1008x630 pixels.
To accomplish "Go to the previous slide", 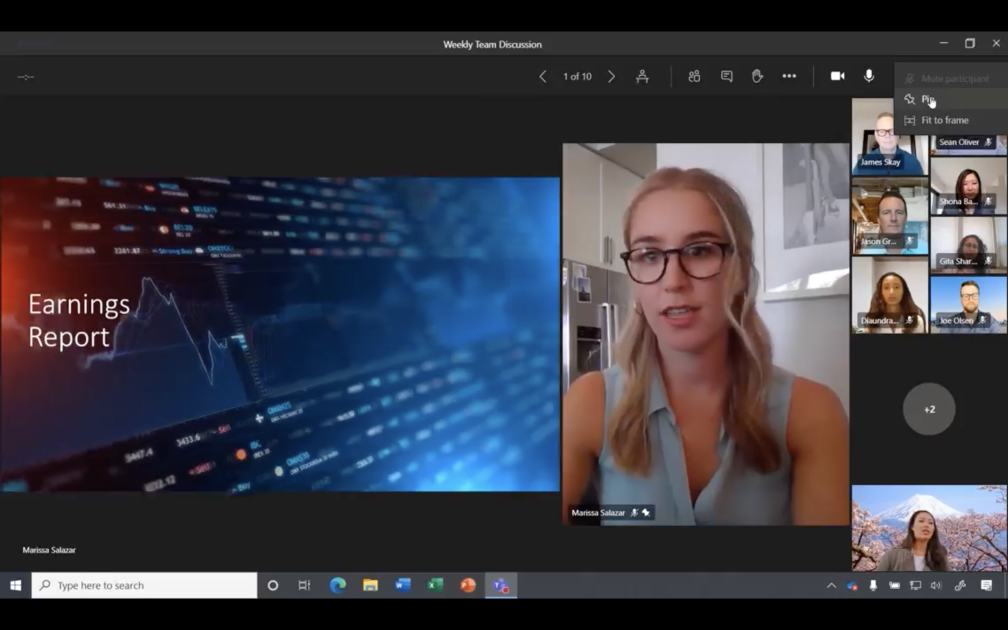I will 543,76.
